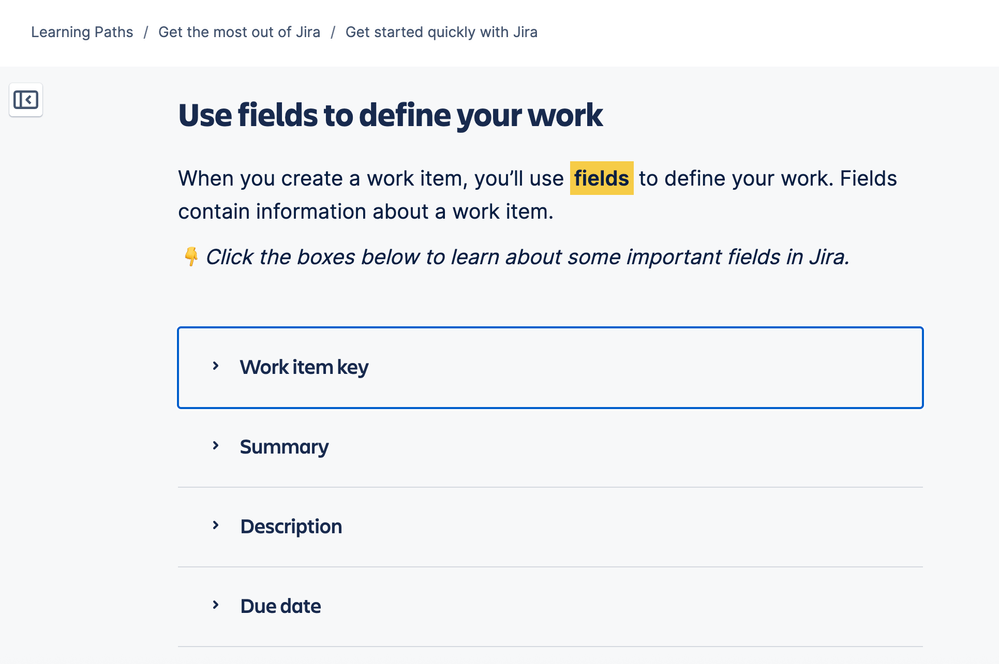Image resolution: width=999 pixels, height=664 pixels.
Task: Expand the Work item key box
Action: 304,367
